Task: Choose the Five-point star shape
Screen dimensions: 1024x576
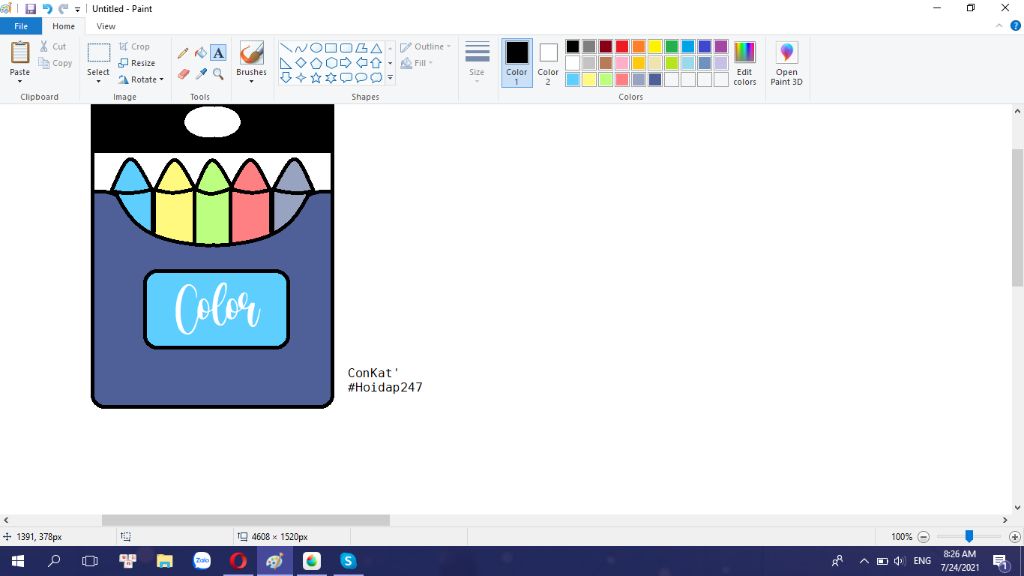Action: (x=315, y=78)
